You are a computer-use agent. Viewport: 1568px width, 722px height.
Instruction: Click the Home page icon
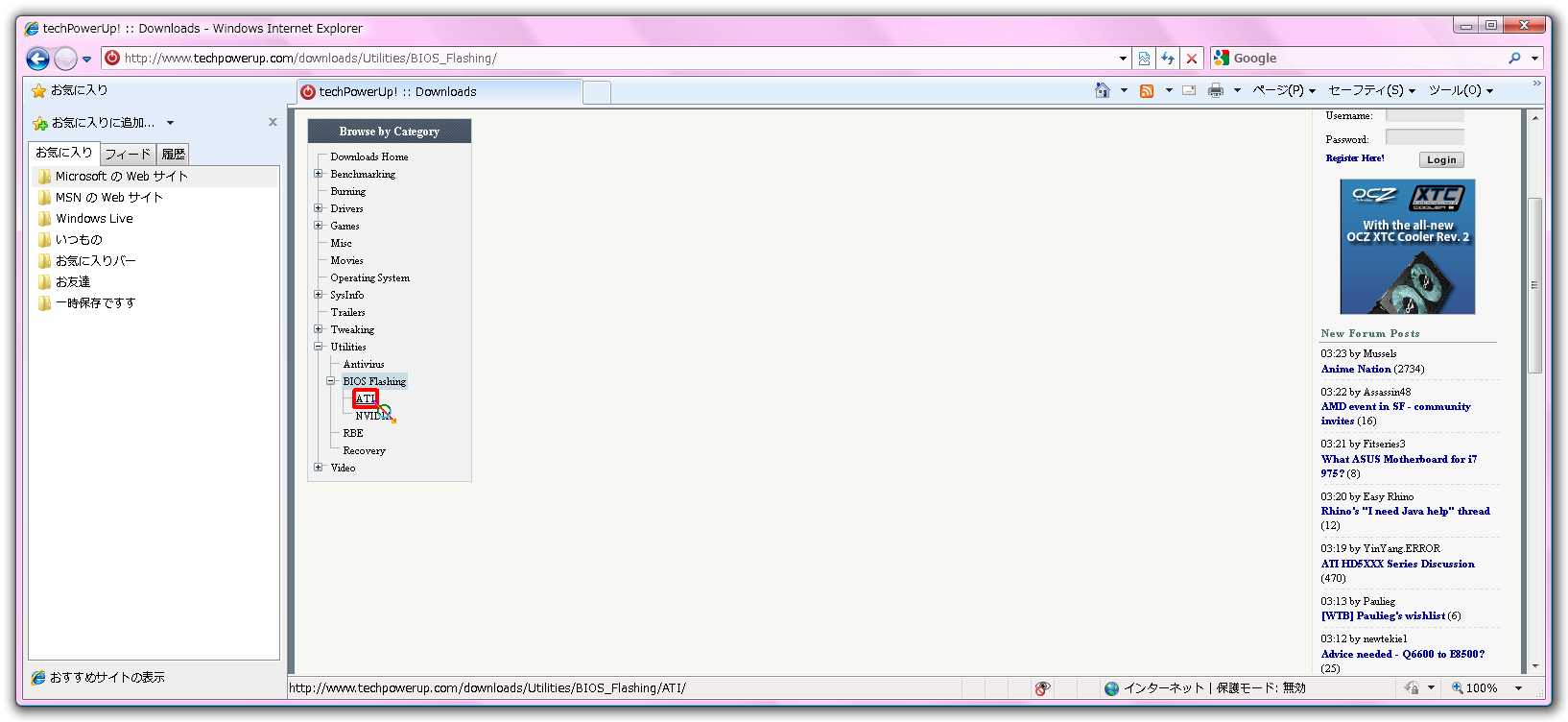point(1103,90)
